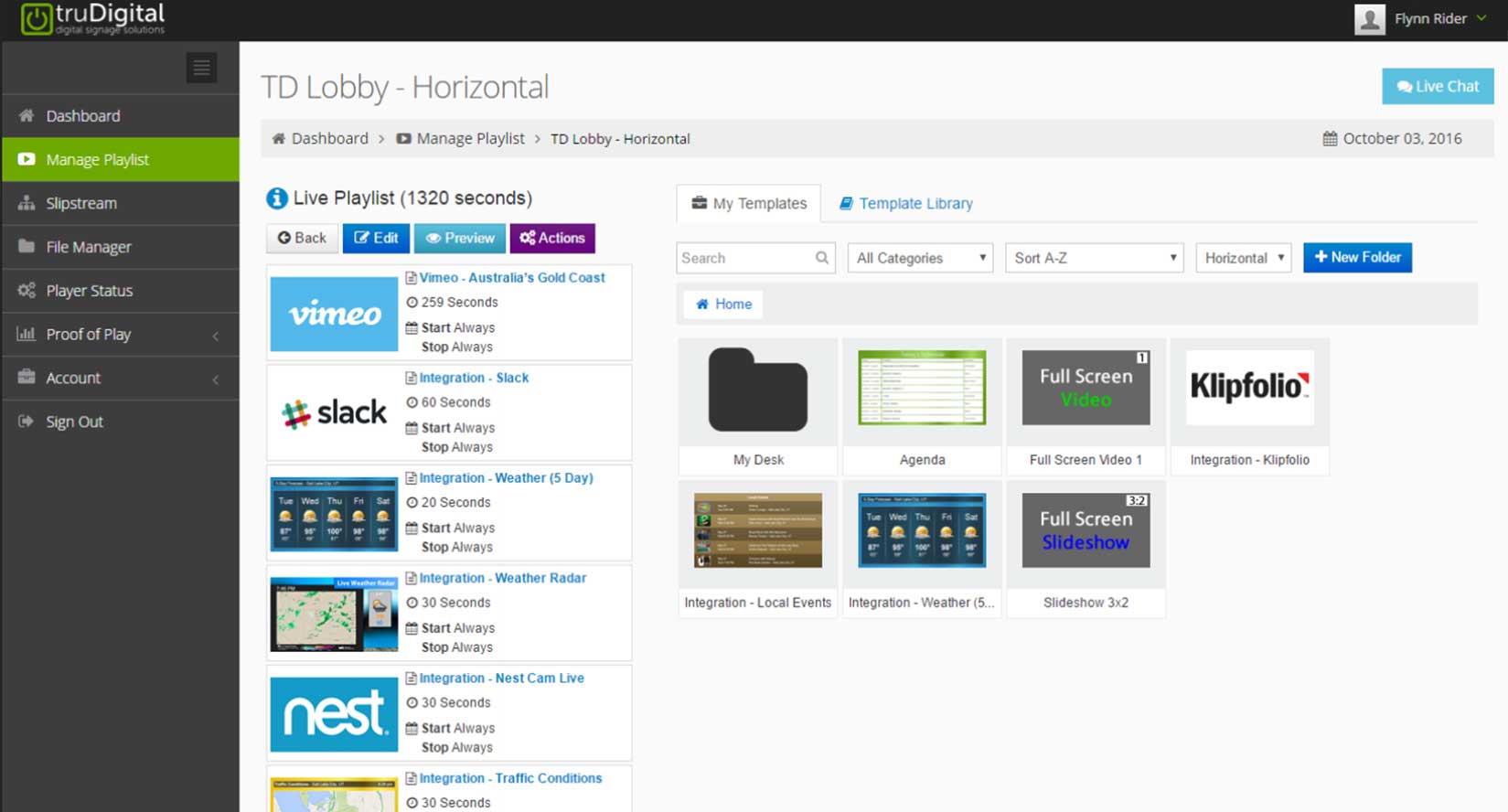Click the Weather Radar playlist thumbnail
The height and width of the screenshot is (812, 1508).
click(334, 614)
